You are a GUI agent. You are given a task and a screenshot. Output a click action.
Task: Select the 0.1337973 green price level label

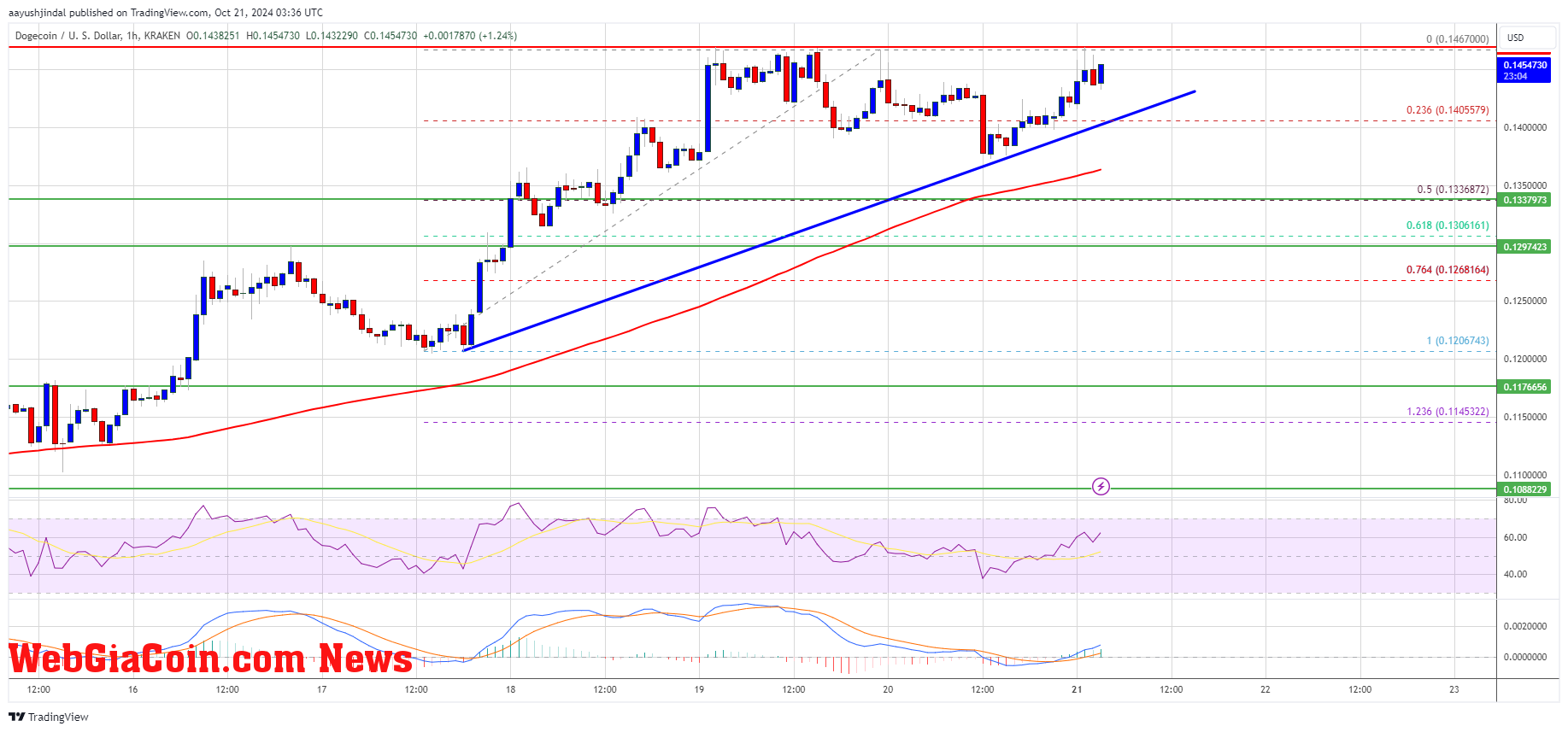(1524, 200)
